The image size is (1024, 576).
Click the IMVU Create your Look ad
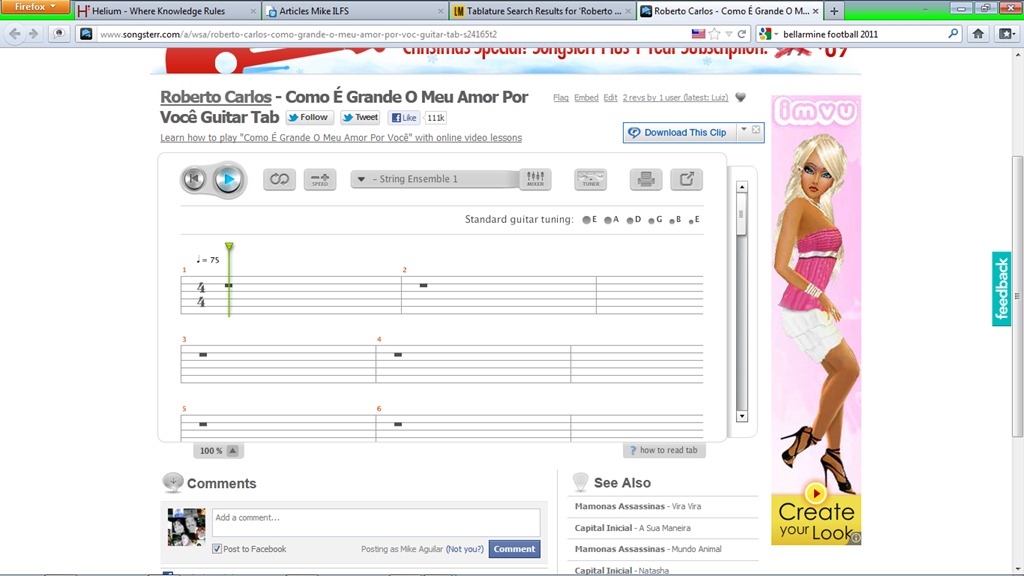(816, 320)
